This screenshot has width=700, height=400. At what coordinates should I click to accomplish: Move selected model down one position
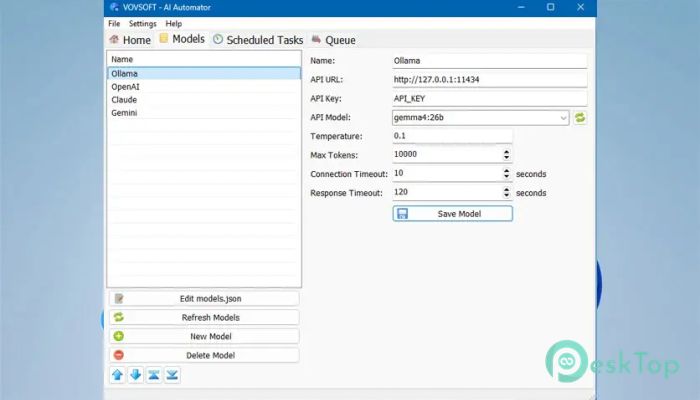[136, 375]
